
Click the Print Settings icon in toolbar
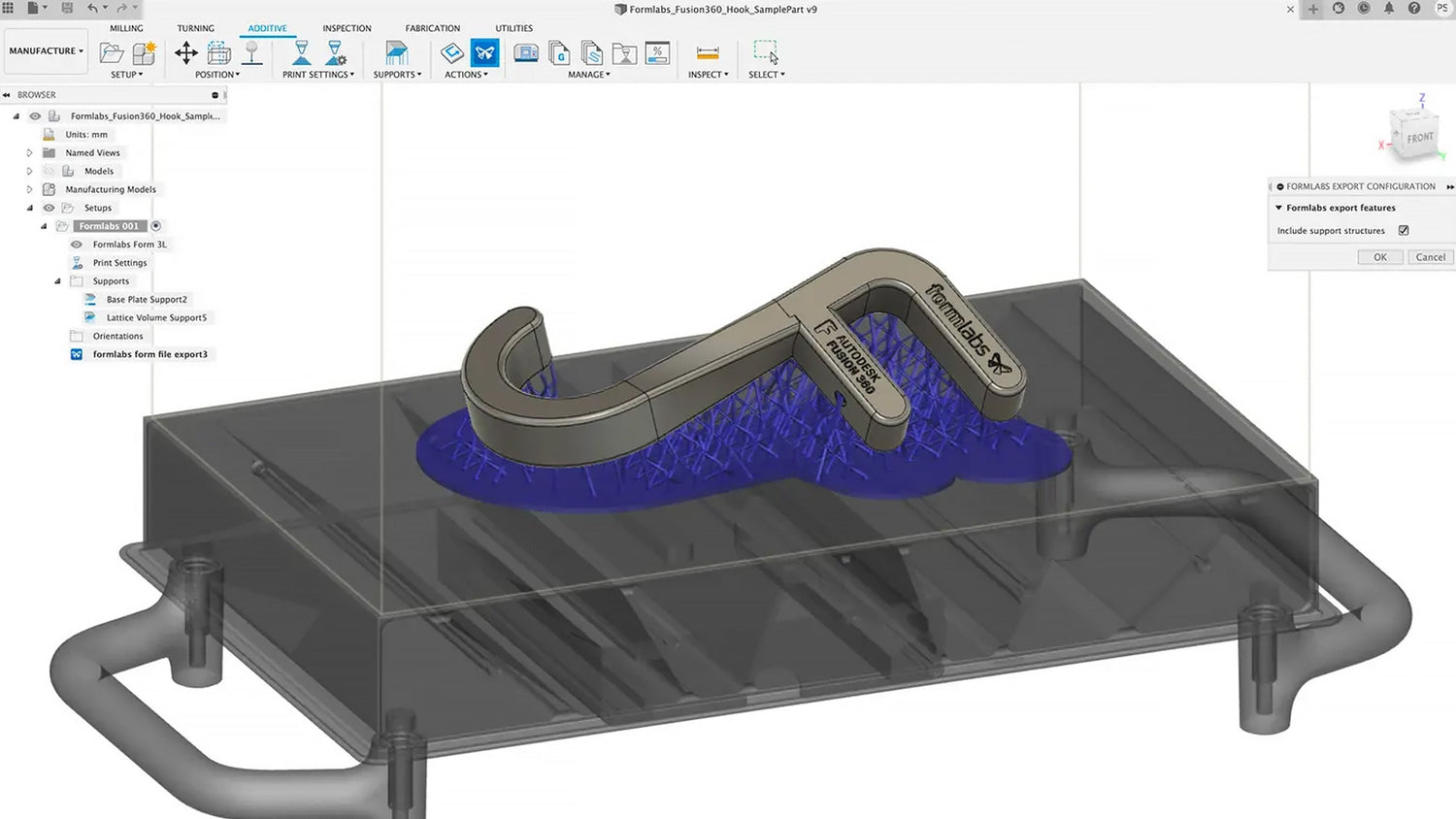coord(304,52)
